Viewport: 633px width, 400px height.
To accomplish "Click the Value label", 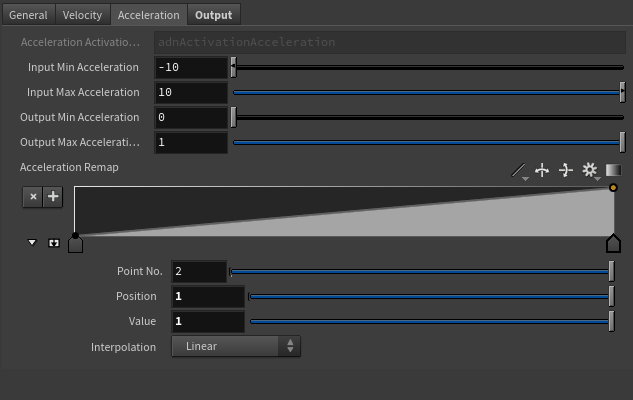I will tap(142, 321).
